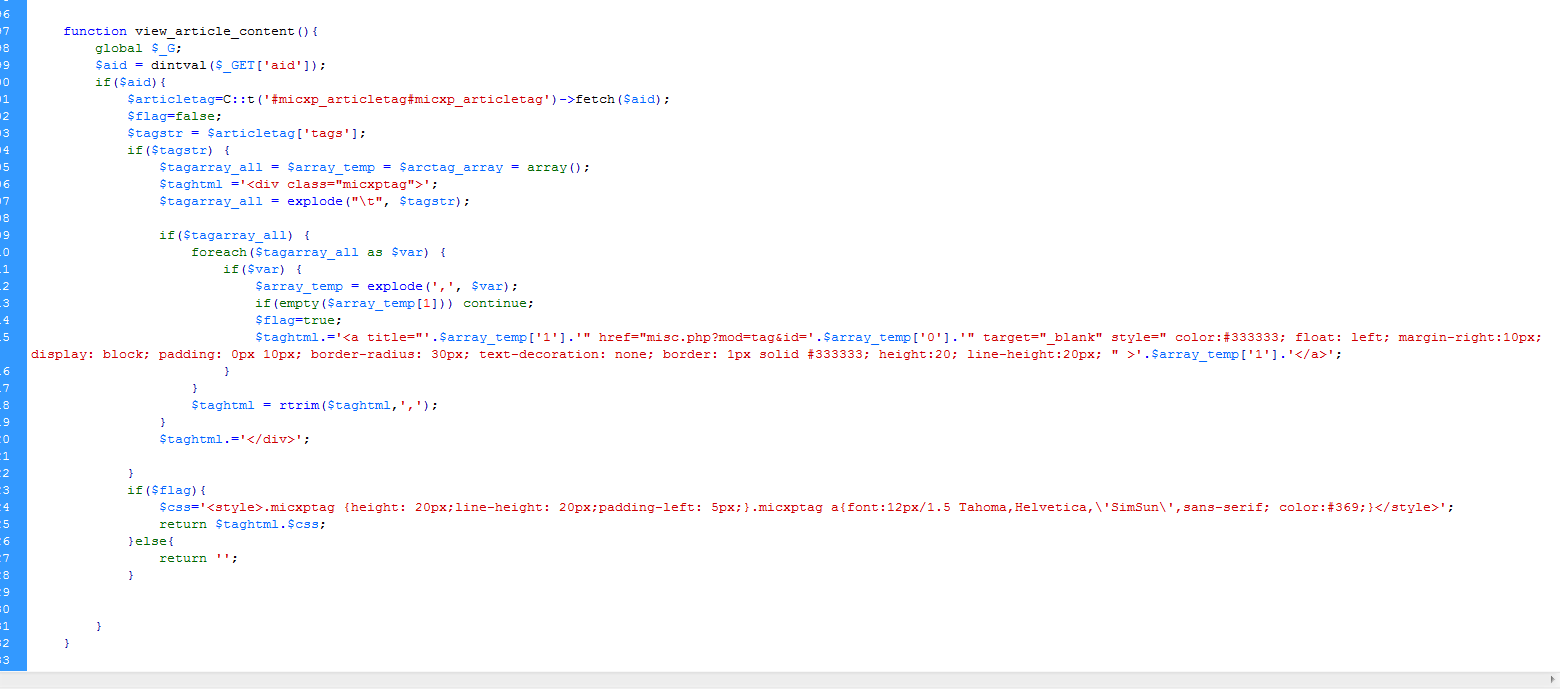The width and height of the screenshot is (1560, 689).
Task: Click '->fetch($aid);' method call
Action: [615, 99]
